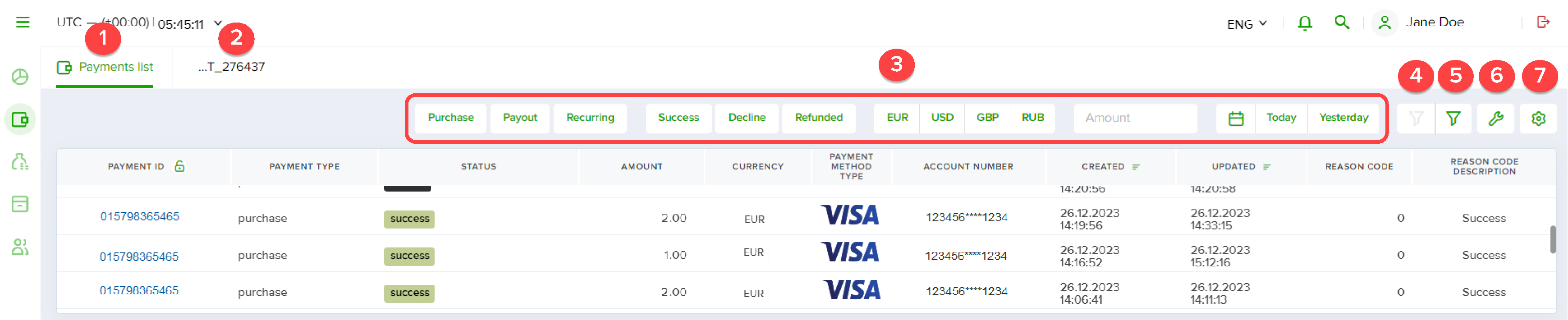Viewport: 1568px width, 320px height.
Task: Toggle the Success status filter
Action: (678, 118)
